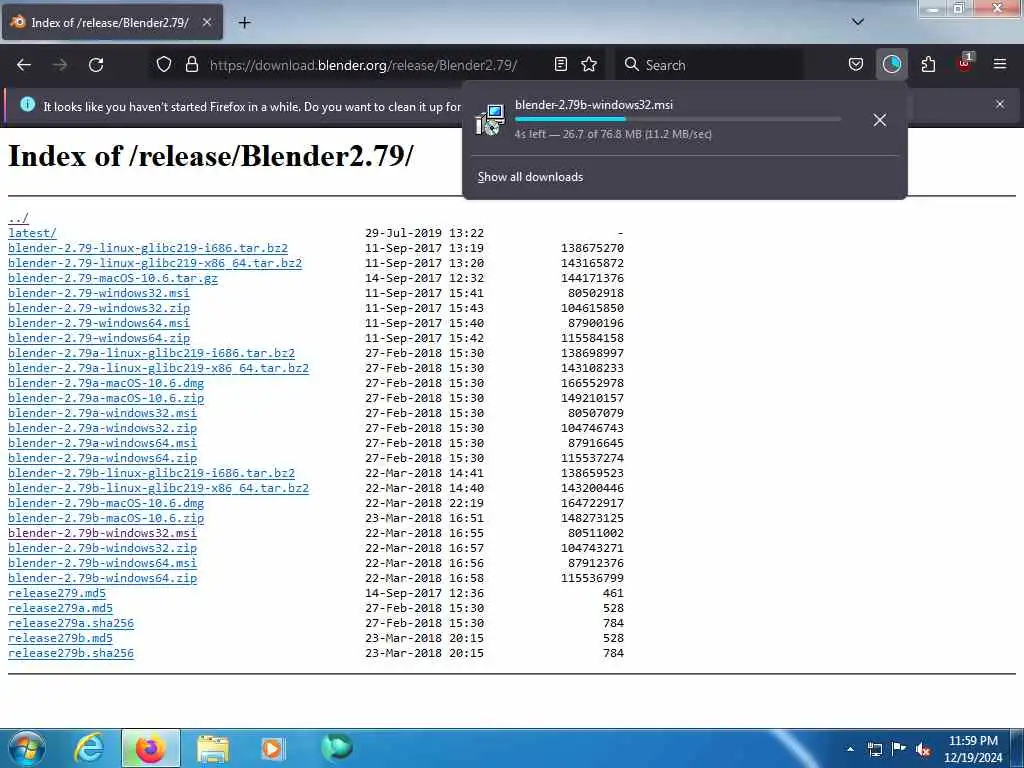1024x768 pixels.
Task: Download blender-2.79b-macOS-10.6.dmg
Action: coord(106,504)
